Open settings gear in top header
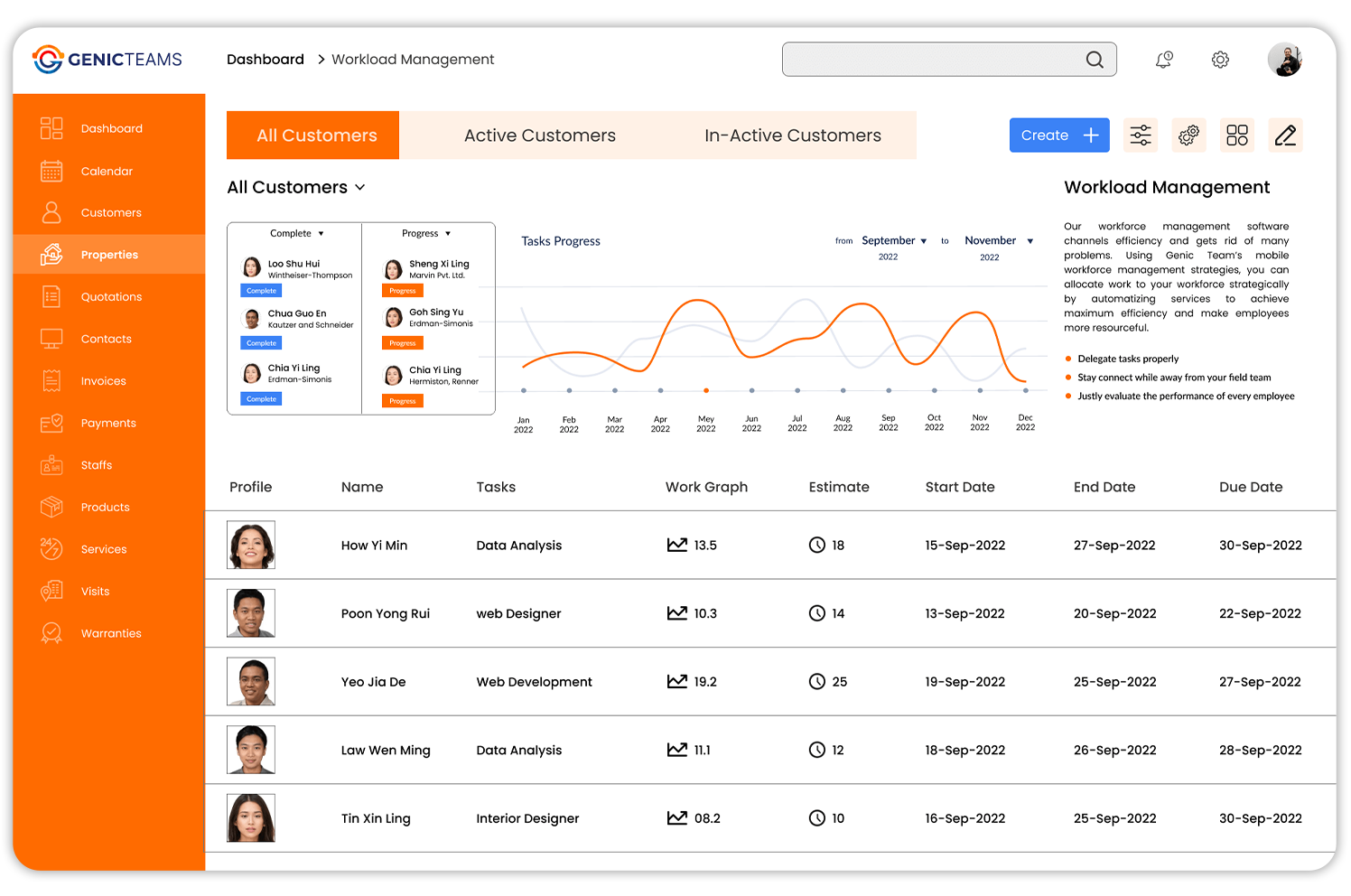Image resolution: width=1351 pixels, height=896 pixels. click(1220, 60)
